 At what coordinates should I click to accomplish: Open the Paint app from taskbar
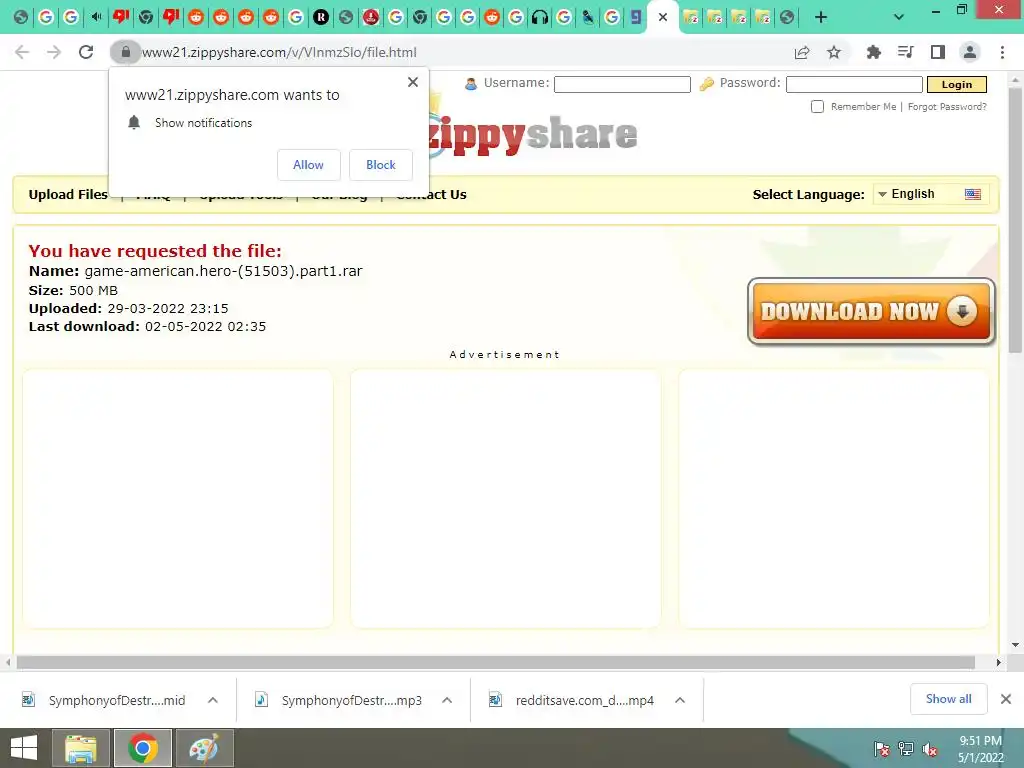[x=204, y=748]
